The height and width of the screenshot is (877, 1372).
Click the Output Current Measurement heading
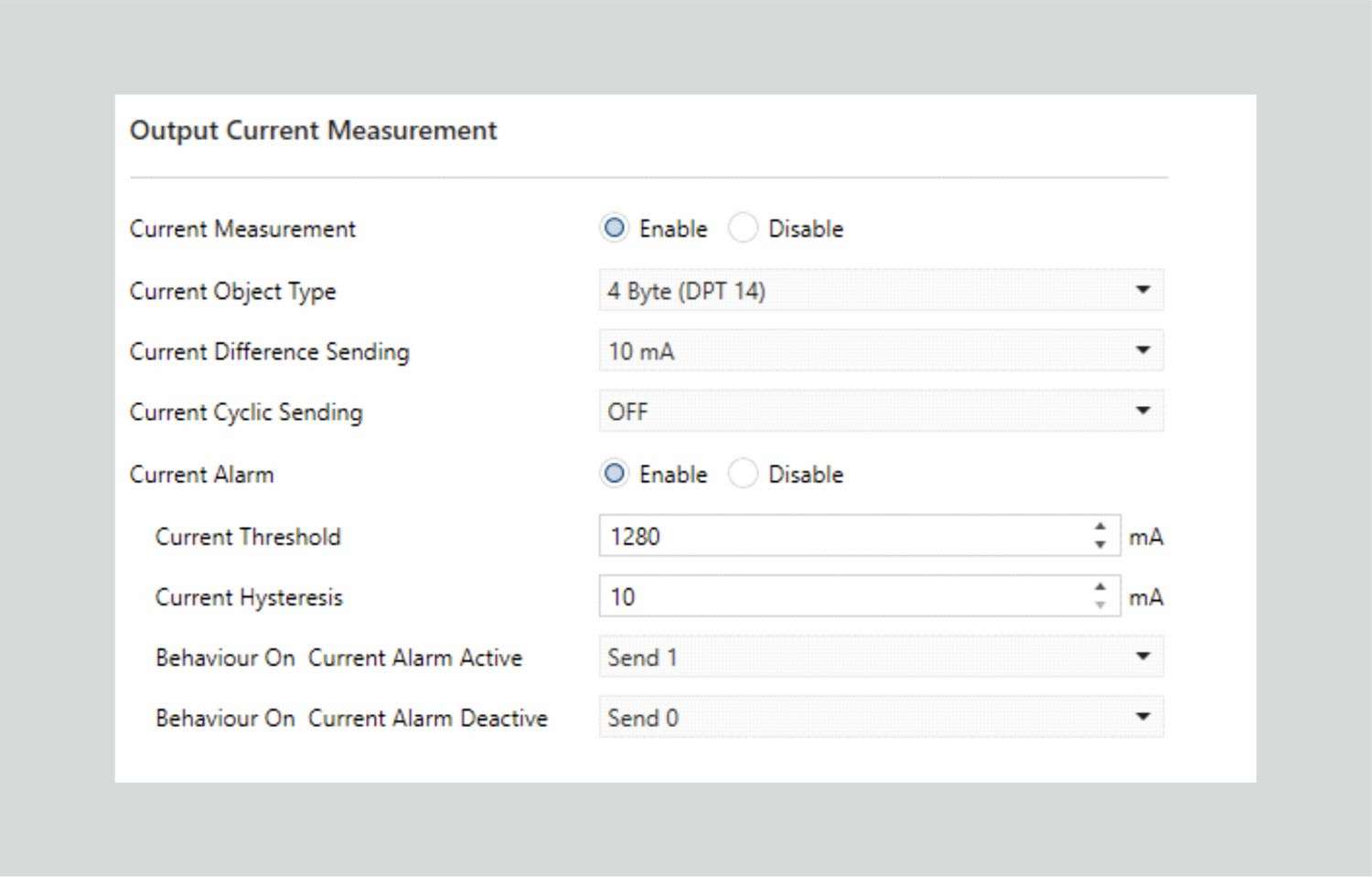click(x=314, y=131)
